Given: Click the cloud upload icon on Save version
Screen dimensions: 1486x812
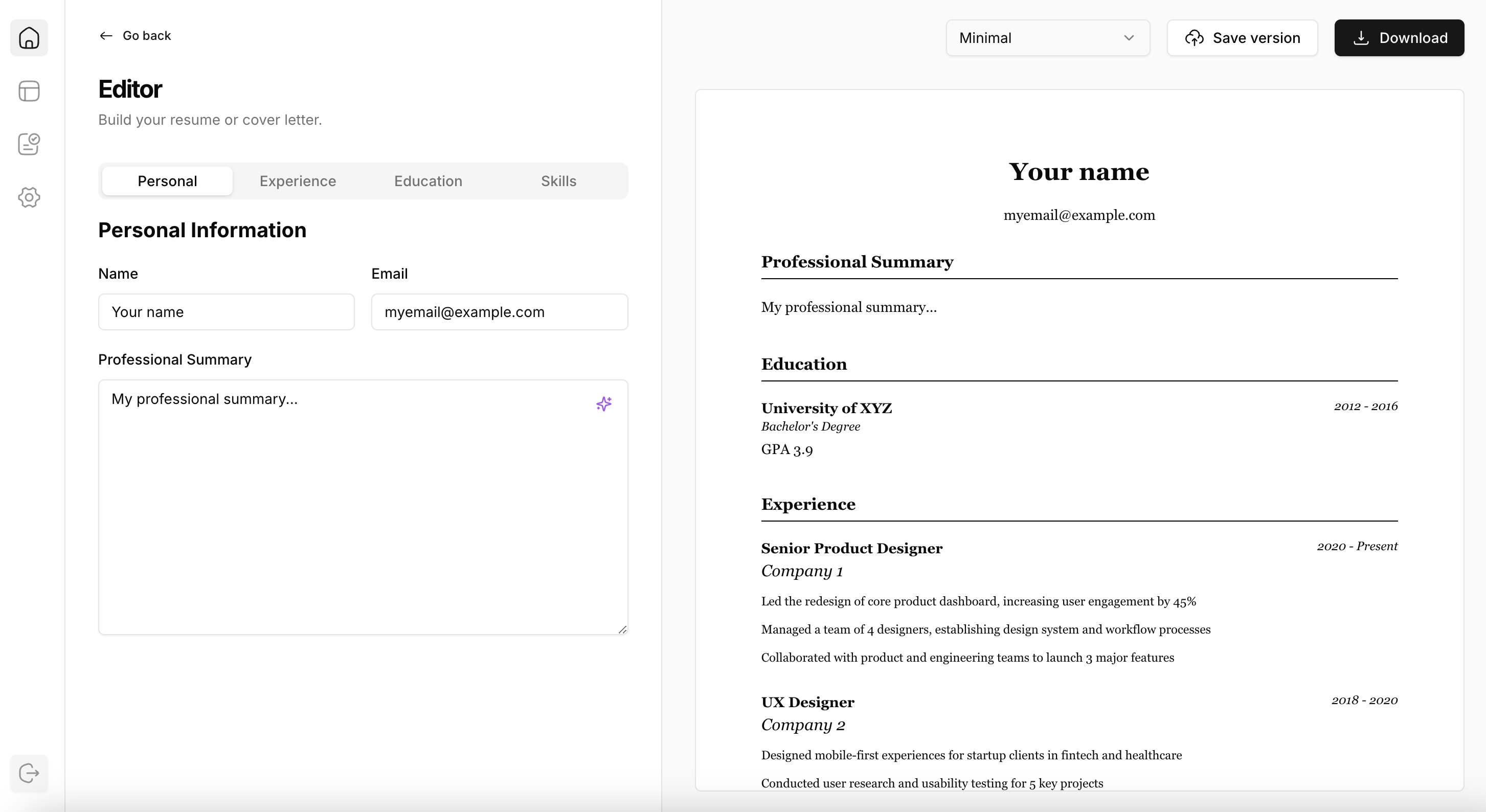Looking at the screenshot, I should pos(1194,38).
